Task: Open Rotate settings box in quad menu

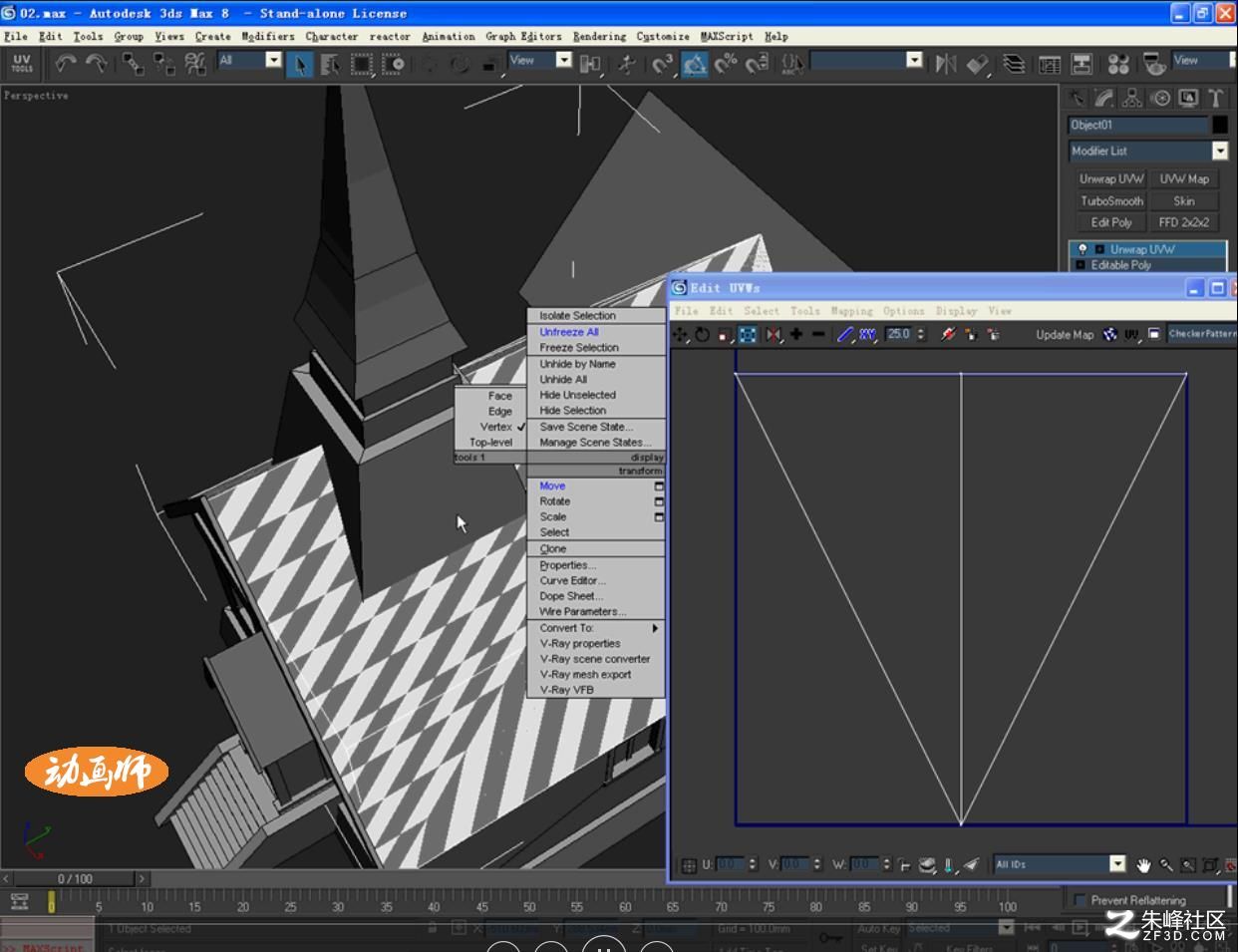Action: coord(659,501)
